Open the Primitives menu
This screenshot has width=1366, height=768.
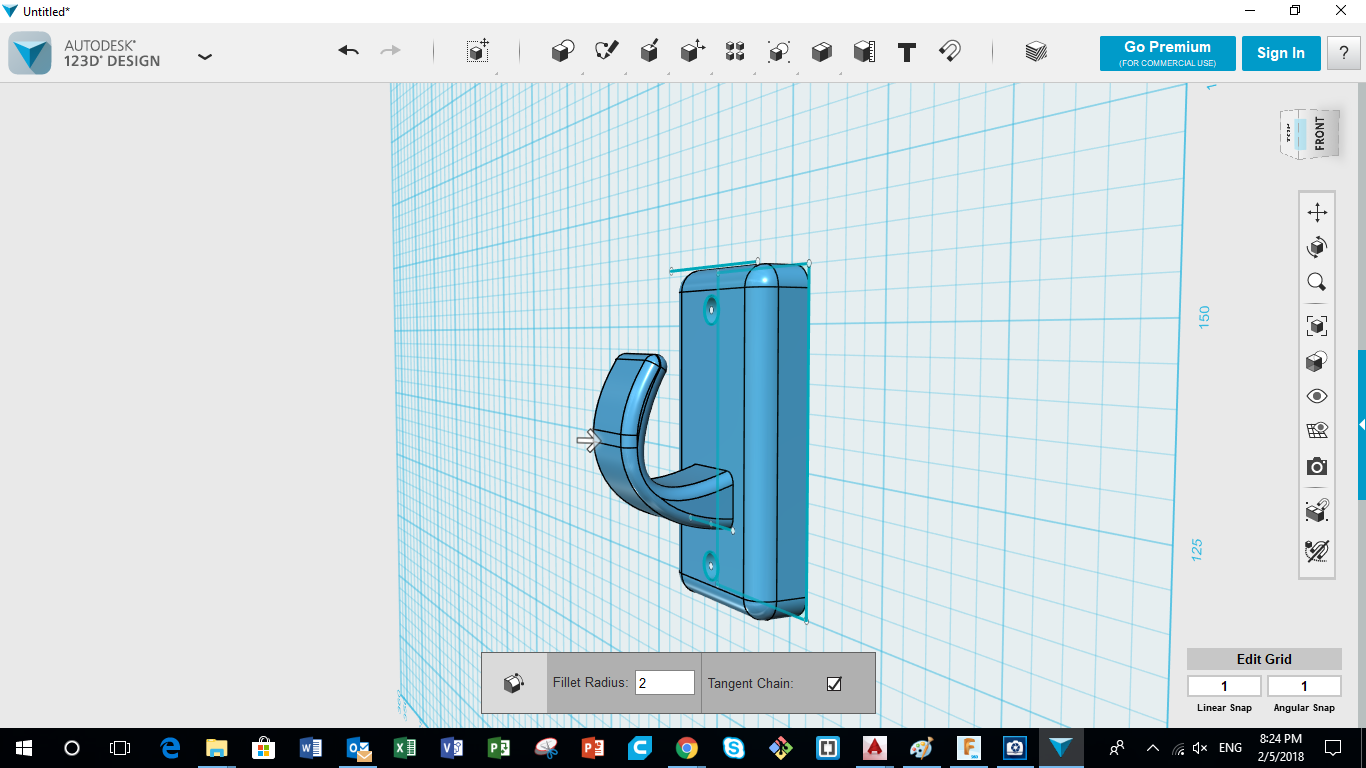pos(563,52)
